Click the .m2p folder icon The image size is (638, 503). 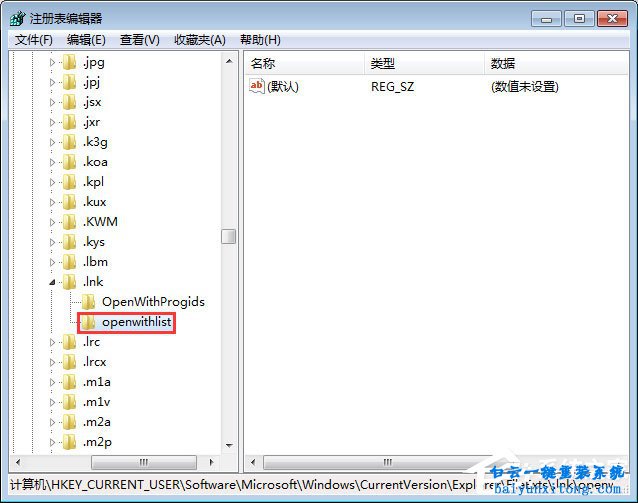point(70,442)
